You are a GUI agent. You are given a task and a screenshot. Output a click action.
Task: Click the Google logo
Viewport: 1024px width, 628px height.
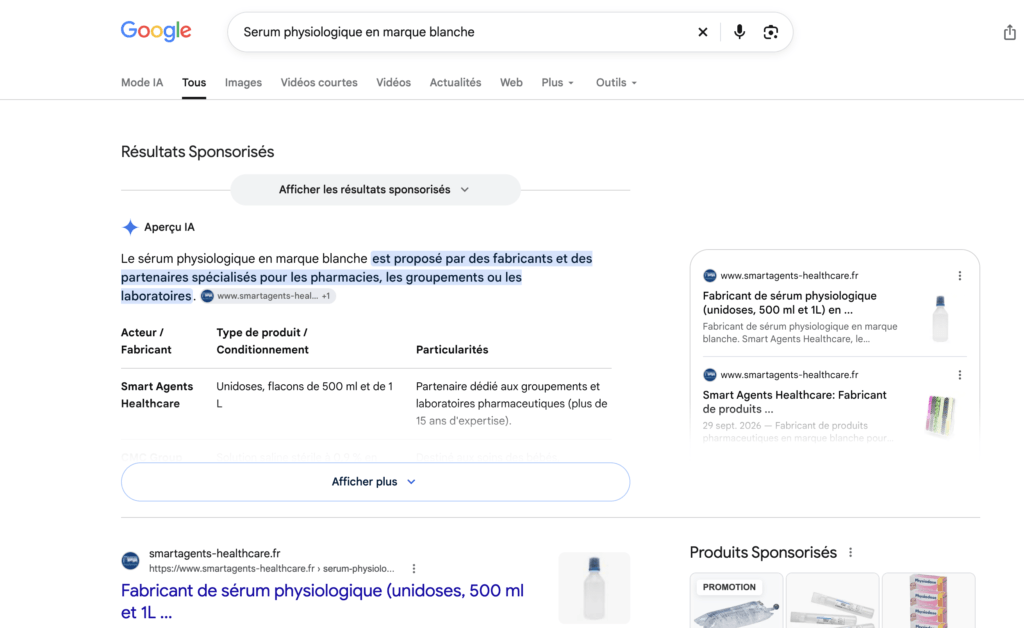tap(156, 31)
